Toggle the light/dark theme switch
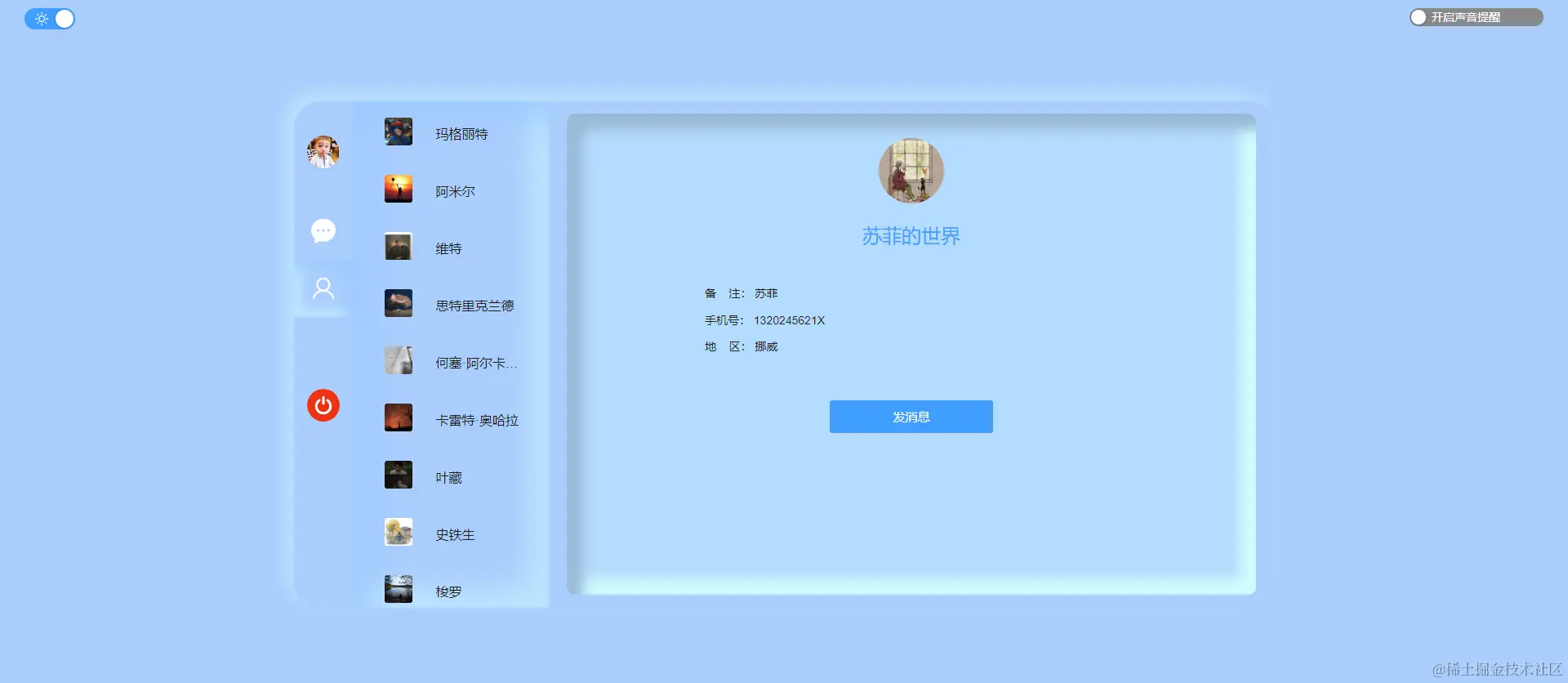Screen dimensions: 1568x683 [x=50, y=19]
